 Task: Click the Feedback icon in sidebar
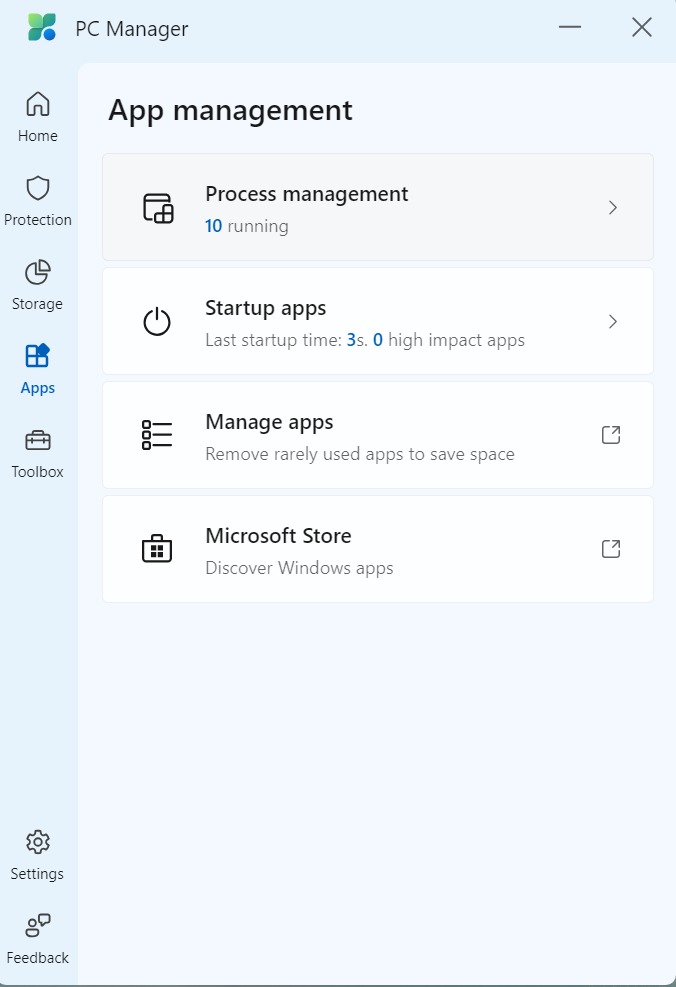(38, 926)
